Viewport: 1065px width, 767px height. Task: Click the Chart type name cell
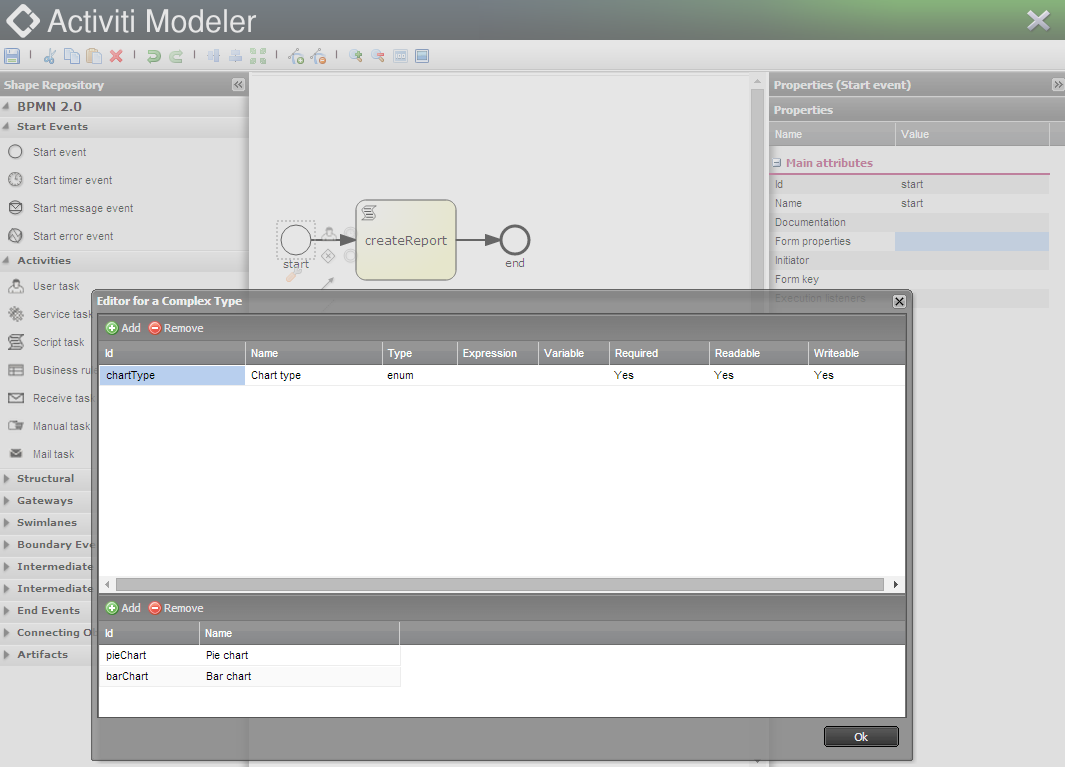pyautogui.click(x=314, y=375)
